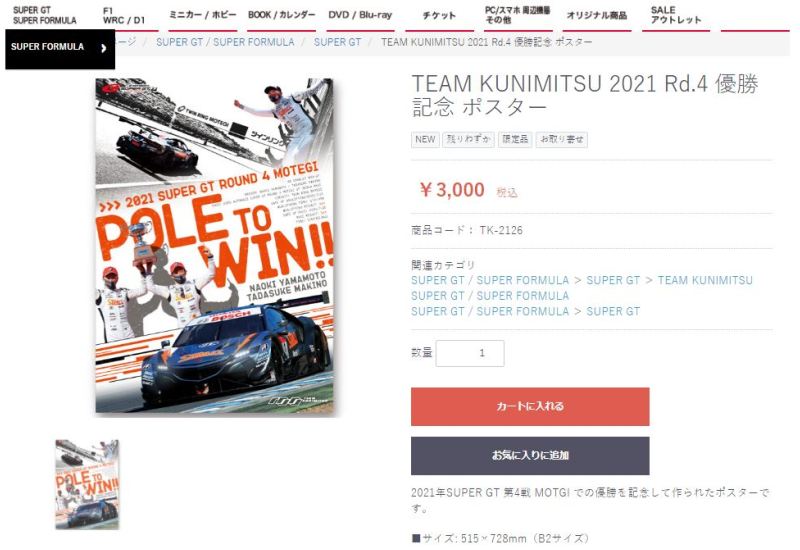Click the NEW tag label
The width and height of the screenshot is (800, 550).
[425, 139]
